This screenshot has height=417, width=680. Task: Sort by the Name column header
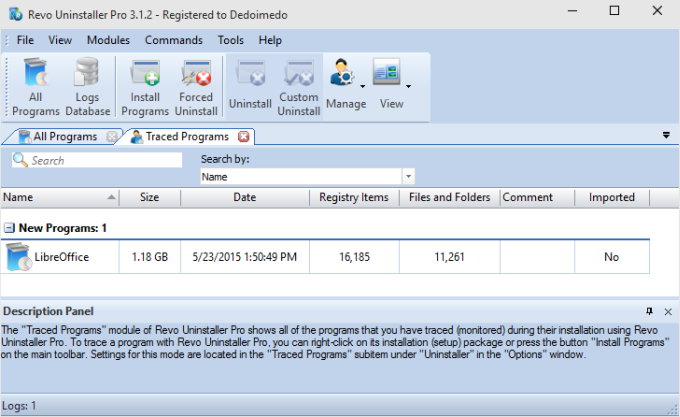(x=60, y=197)
